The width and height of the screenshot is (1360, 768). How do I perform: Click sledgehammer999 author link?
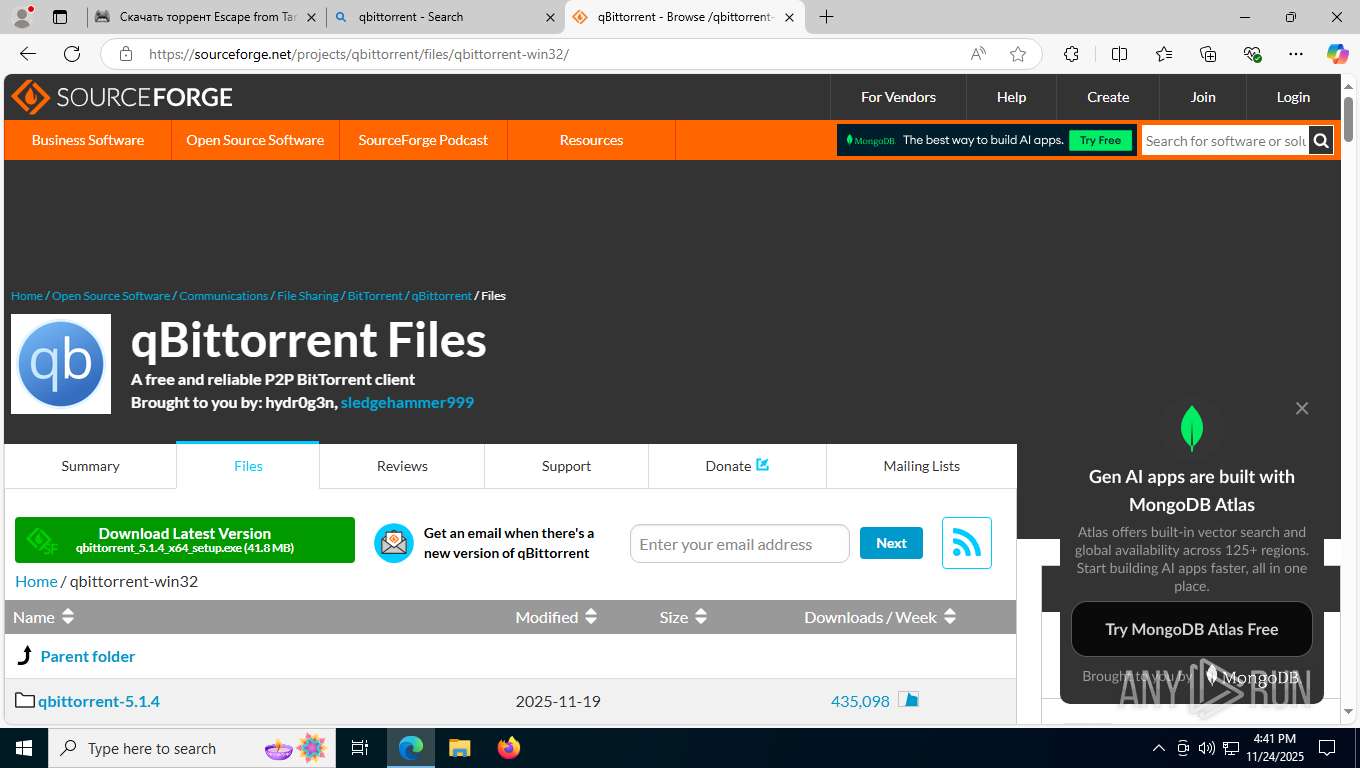(x=407, y=402)
